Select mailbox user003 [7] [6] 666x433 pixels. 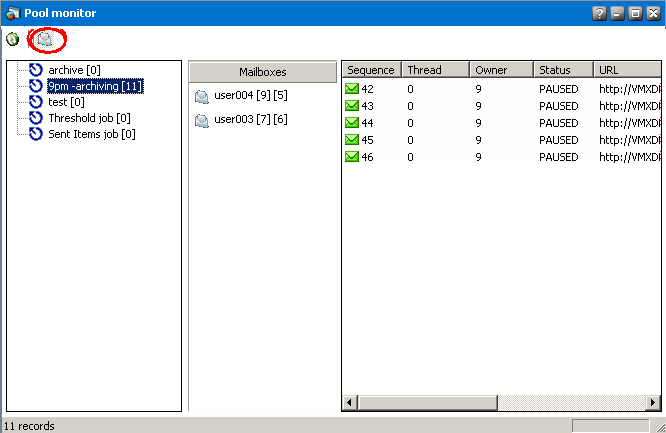point(251,119)
